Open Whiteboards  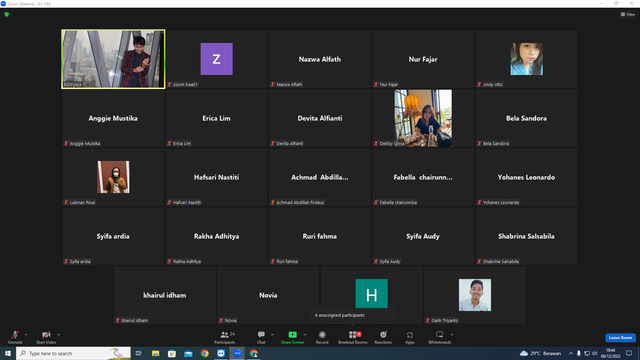pos(440,337)
